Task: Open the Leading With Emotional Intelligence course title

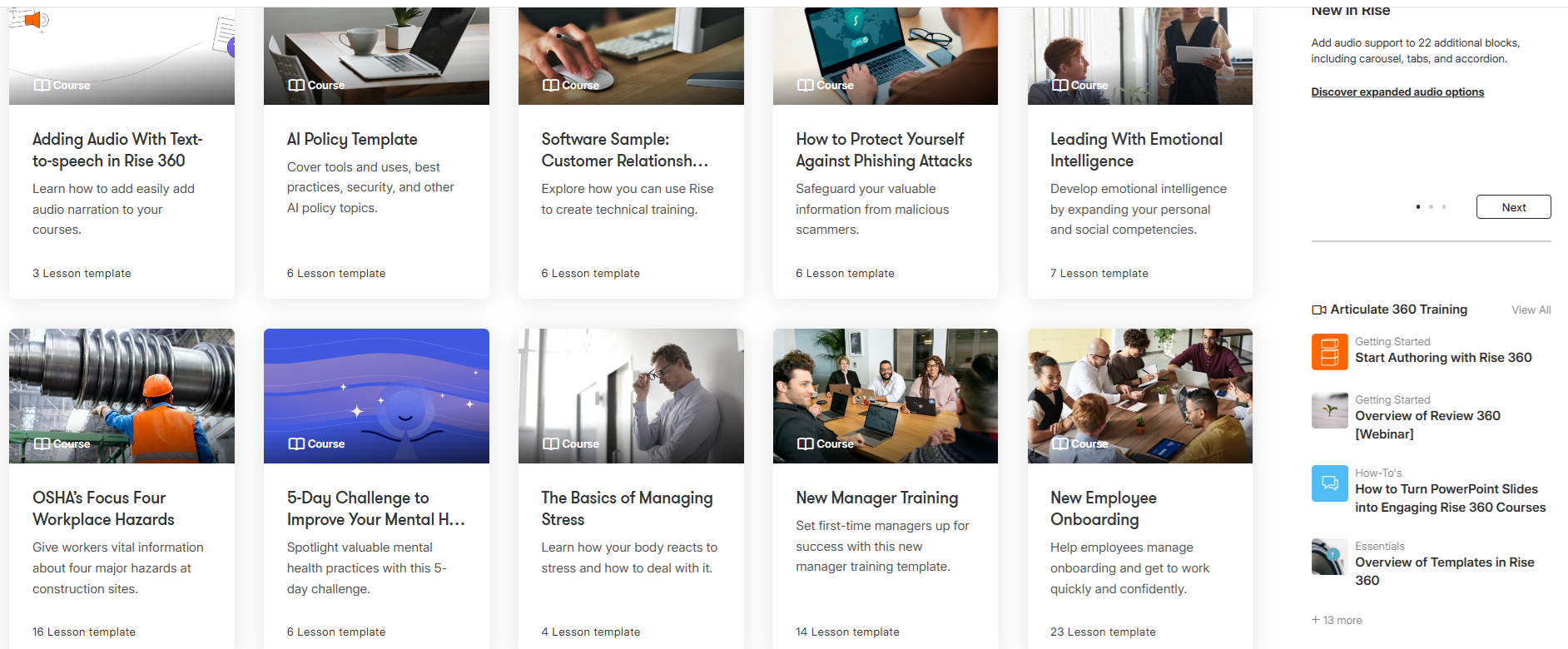Action: pyautogui.click(x=1136, y=150)
